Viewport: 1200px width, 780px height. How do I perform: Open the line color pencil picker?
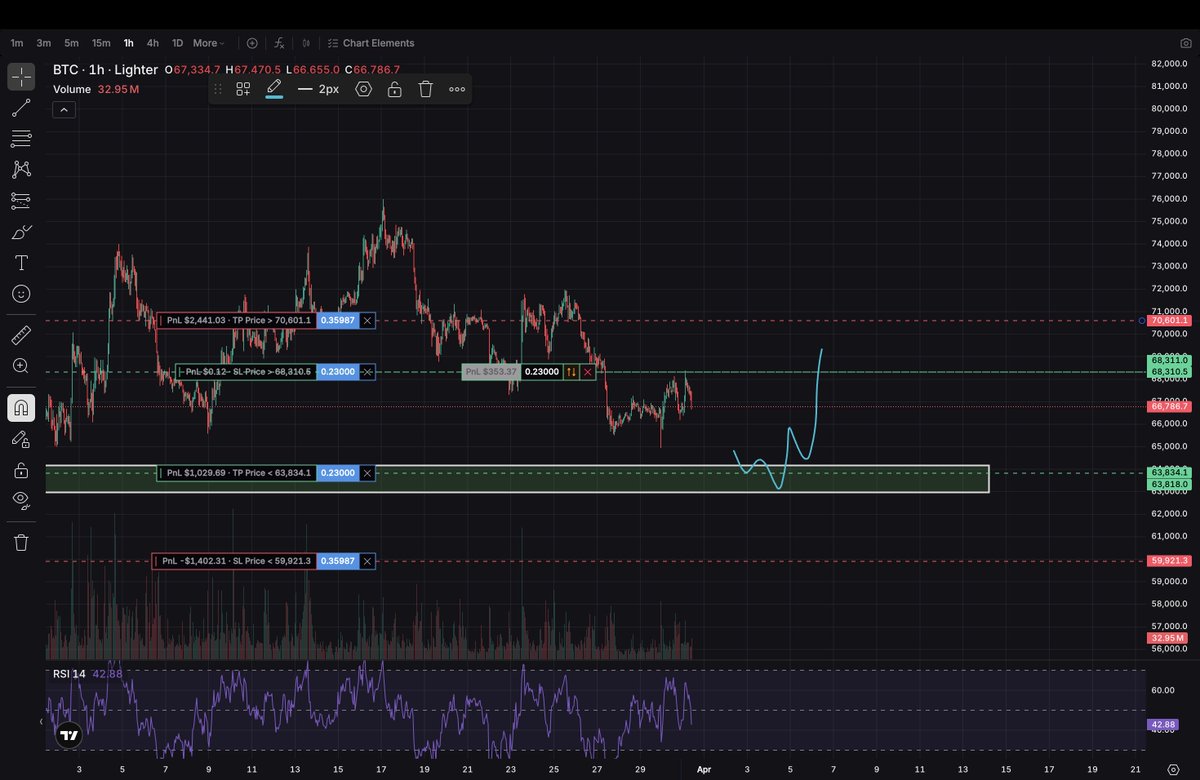point(274,89)
